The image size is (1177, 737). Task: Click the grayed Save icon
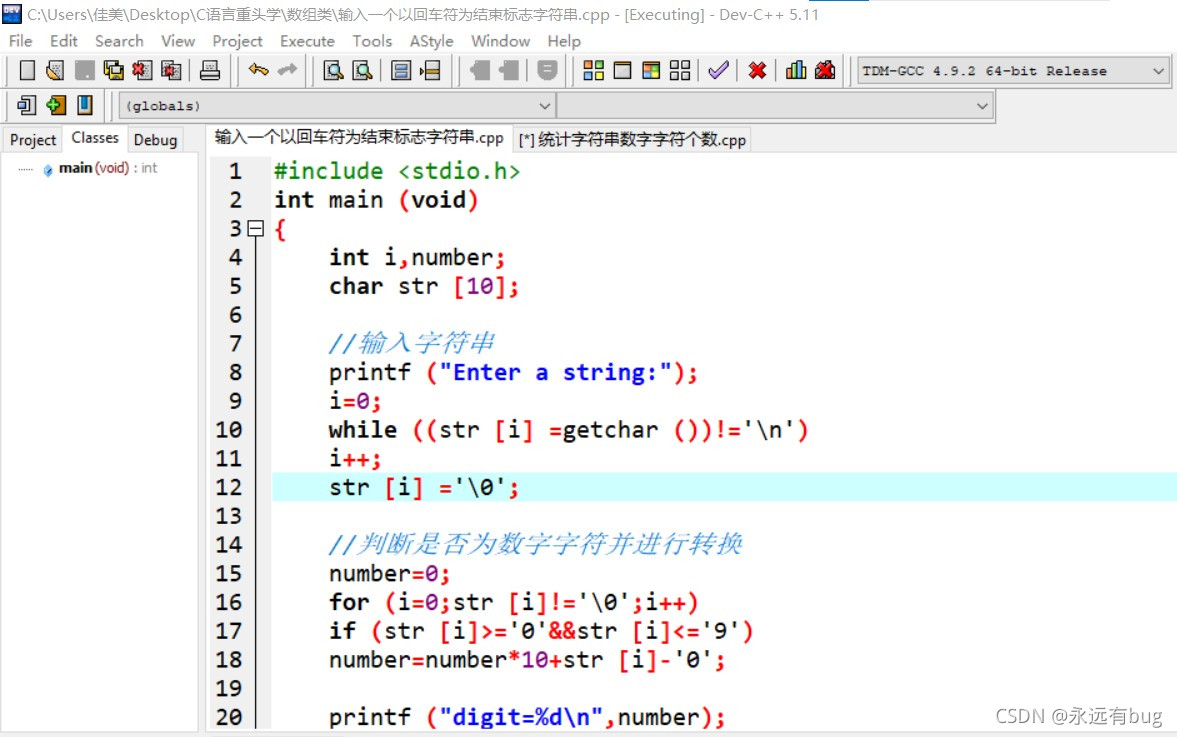point(84,71)
